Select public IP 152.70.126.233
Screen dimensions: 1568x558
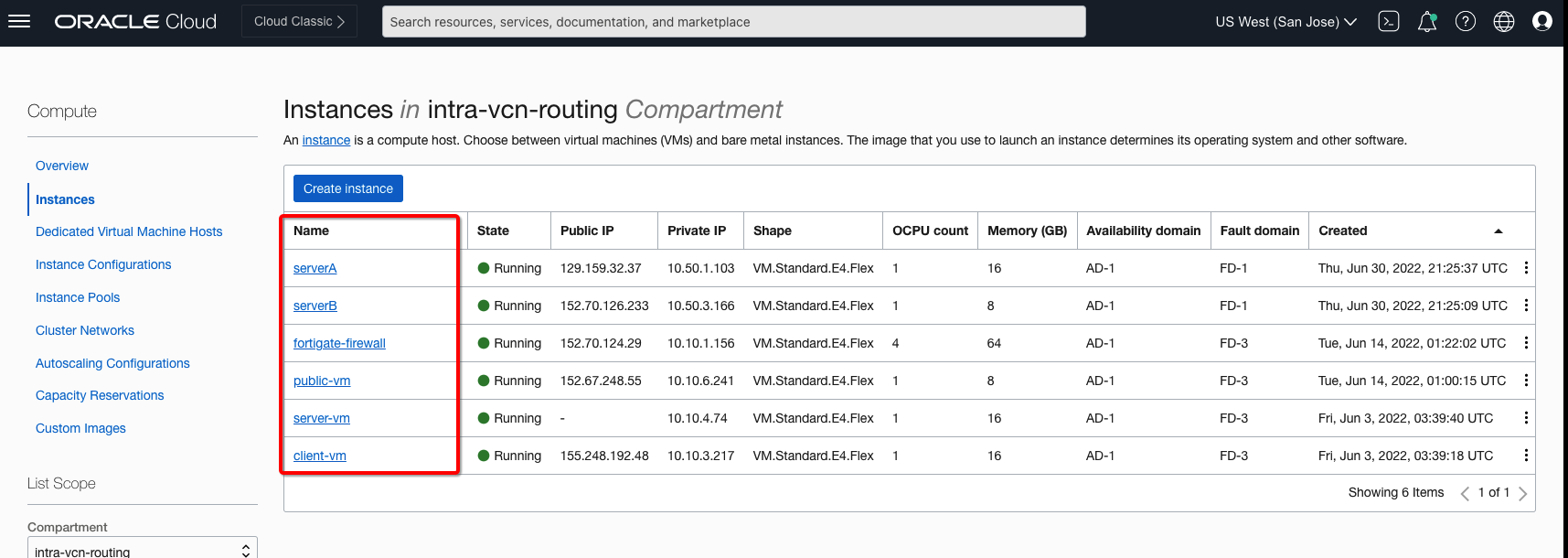pyautogui.click(x=604, y=306)
